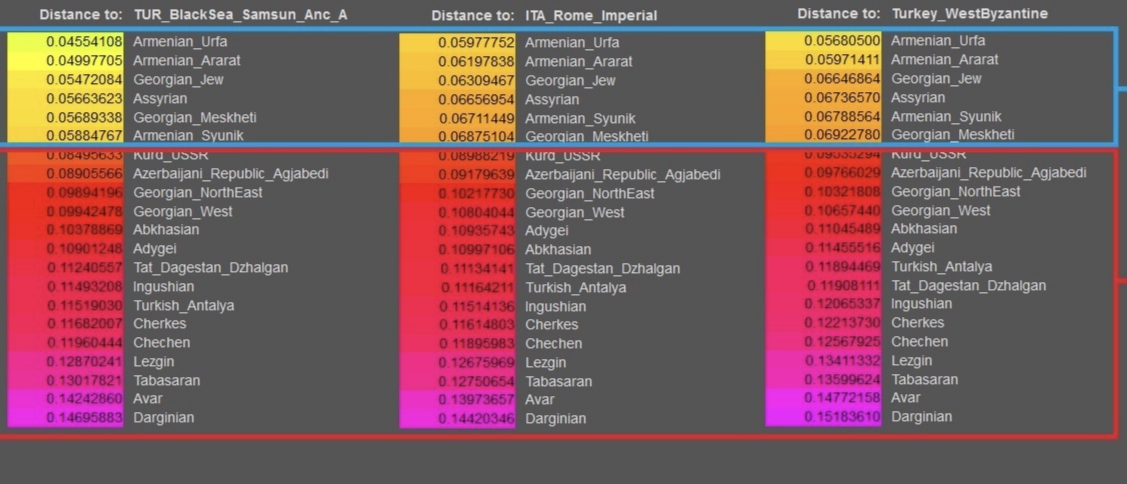This screenshot has width=1127, height=484.
Task: Click Armenian_Syunik under ITA_Rome_Imperial
Action: [x=580, y=119]
